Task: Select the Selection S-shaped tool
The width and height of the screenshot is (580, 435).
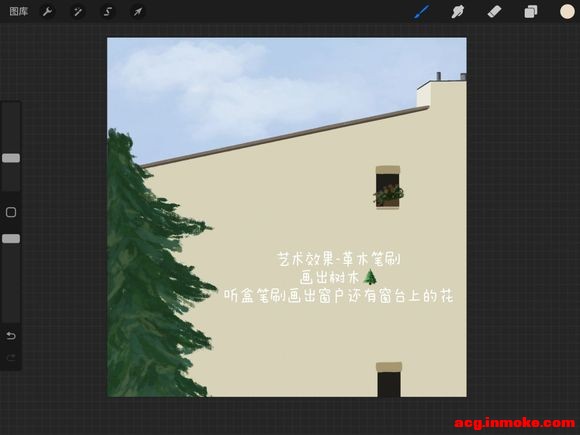Action: 108,11
